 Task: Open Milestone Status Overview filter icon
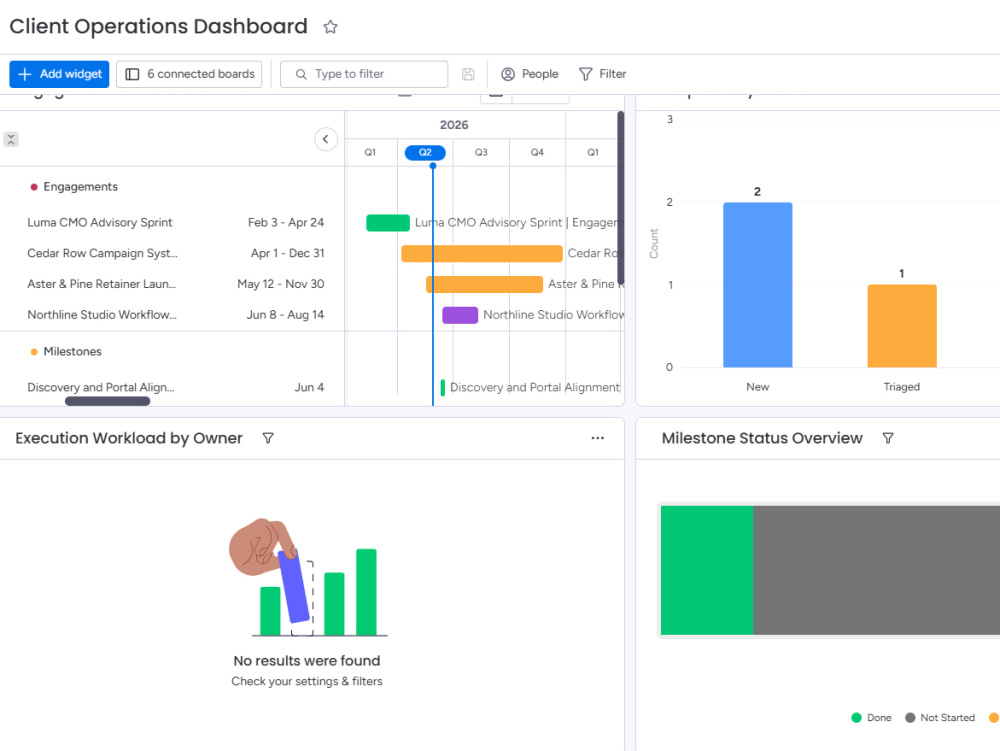point(888,438)
